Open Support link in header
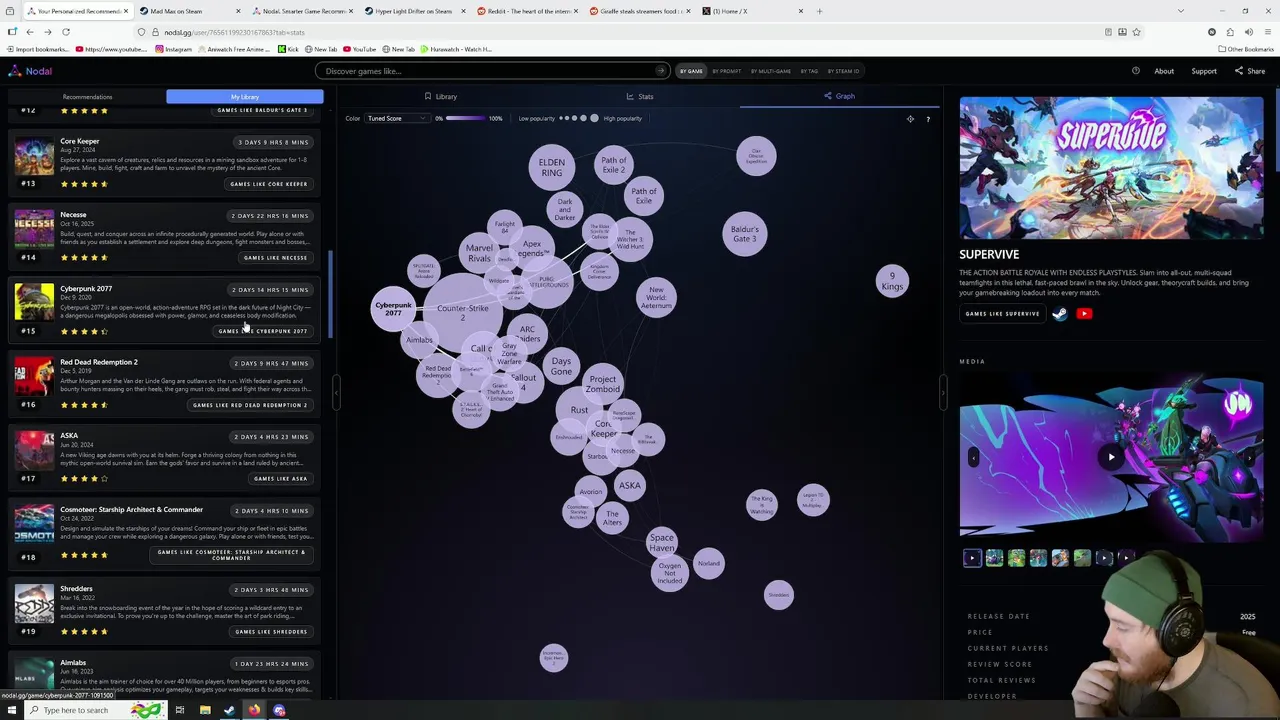This screenshot has height=720, width=1280. point(1204,71)
